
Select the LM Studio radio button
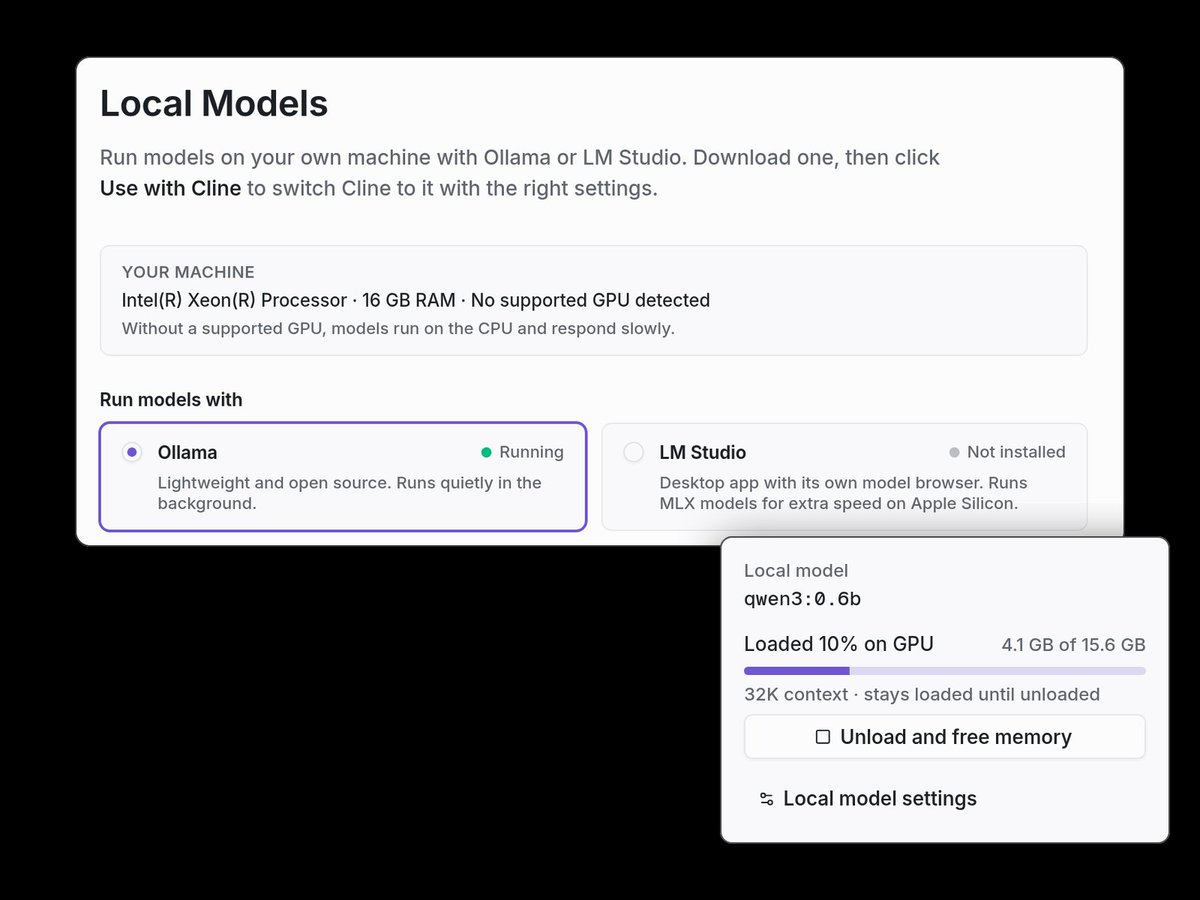[x=633, y=452]
